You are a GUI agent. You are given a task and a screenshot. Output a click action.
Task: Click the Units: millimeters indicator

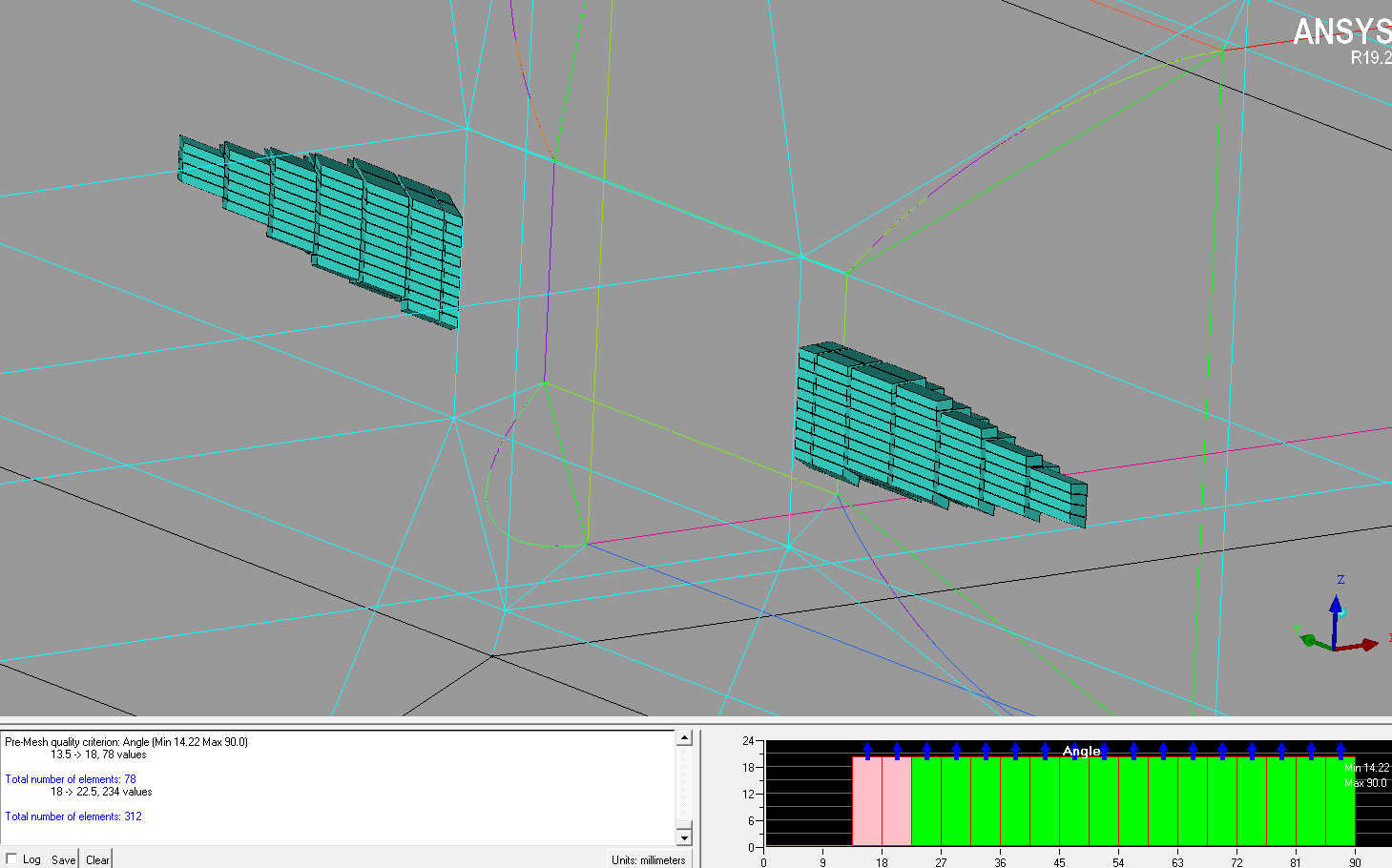pyautogui.click(x=648, y=859)
